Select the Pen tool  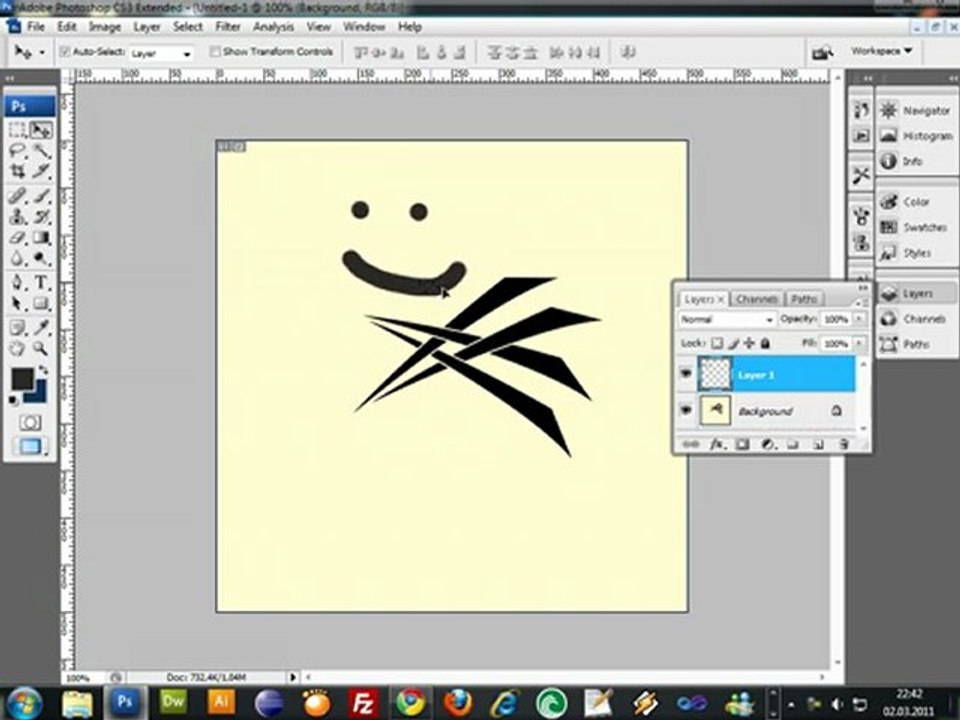(17, 282)
